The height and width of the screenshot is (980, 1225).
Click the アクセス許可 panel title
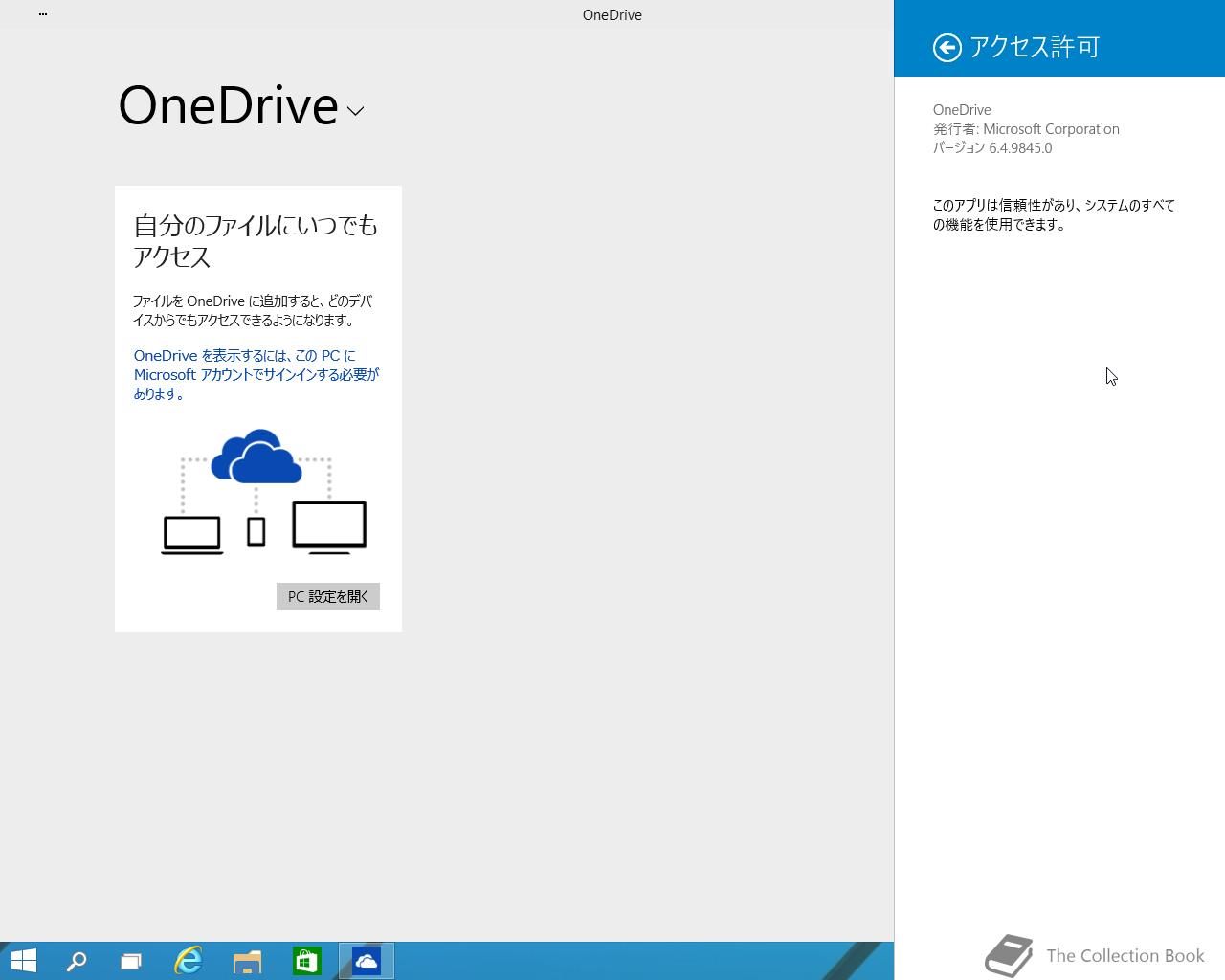(x=1035, y=47)
